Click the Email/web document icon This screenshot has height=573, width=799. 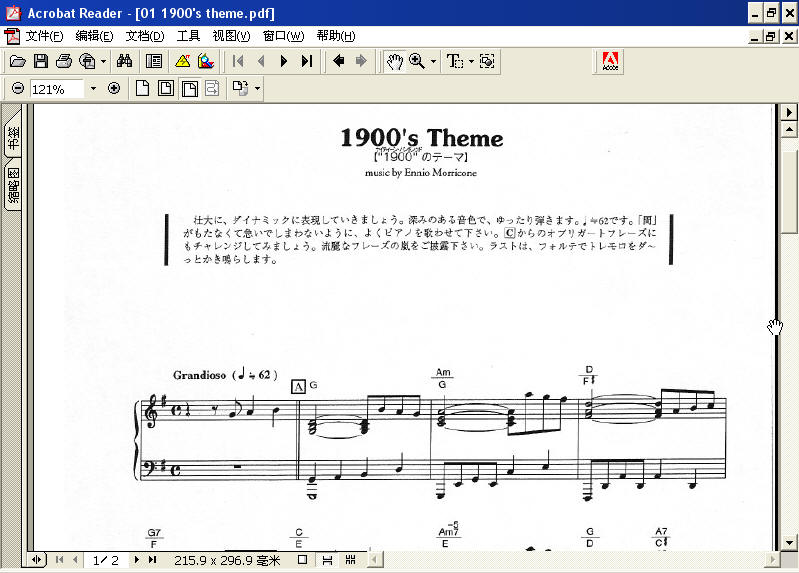click(87, 62)
